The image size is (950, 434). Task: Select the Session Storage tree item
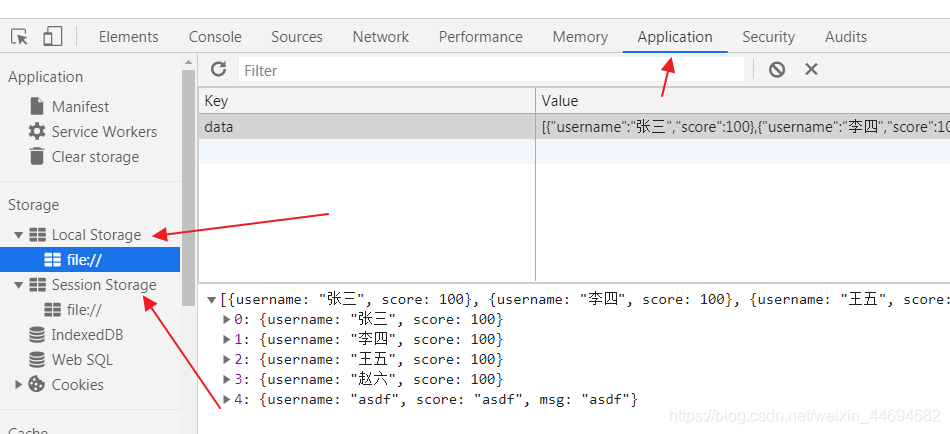[104, 284]
